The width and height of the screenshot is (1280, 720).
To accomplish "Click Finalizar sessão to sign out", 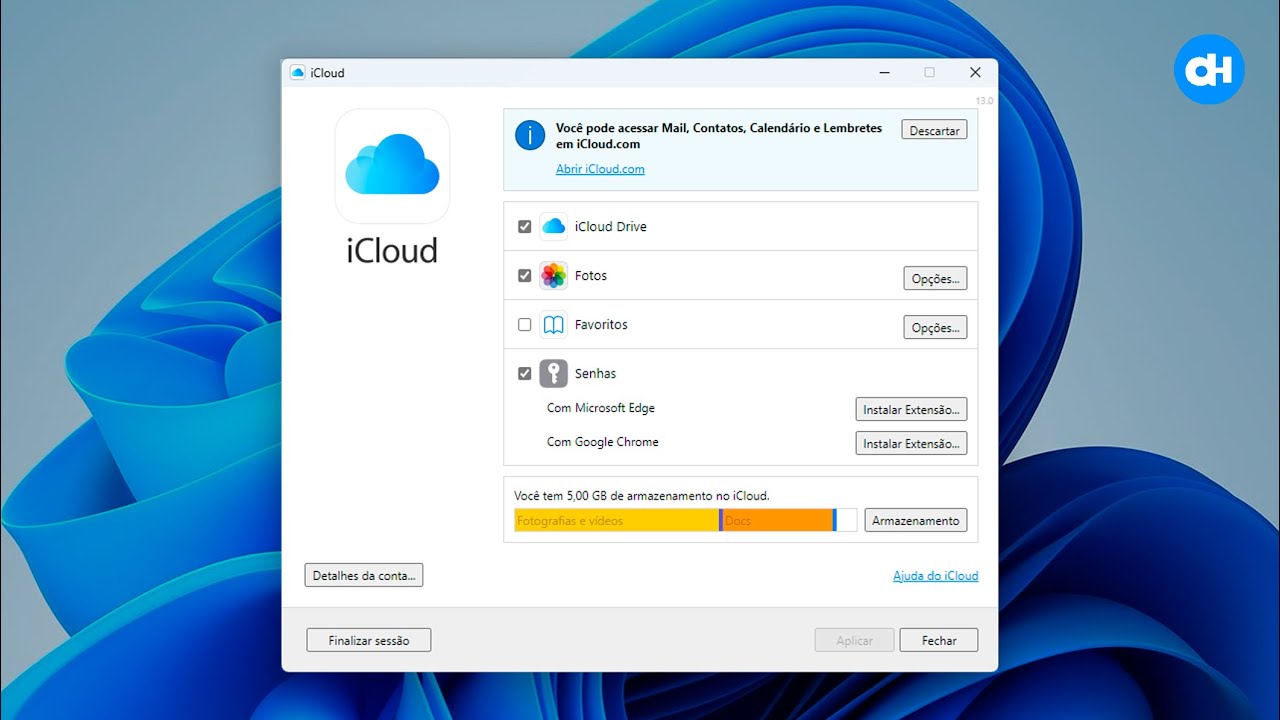I will pyautogui.click(x=369, y=640).
